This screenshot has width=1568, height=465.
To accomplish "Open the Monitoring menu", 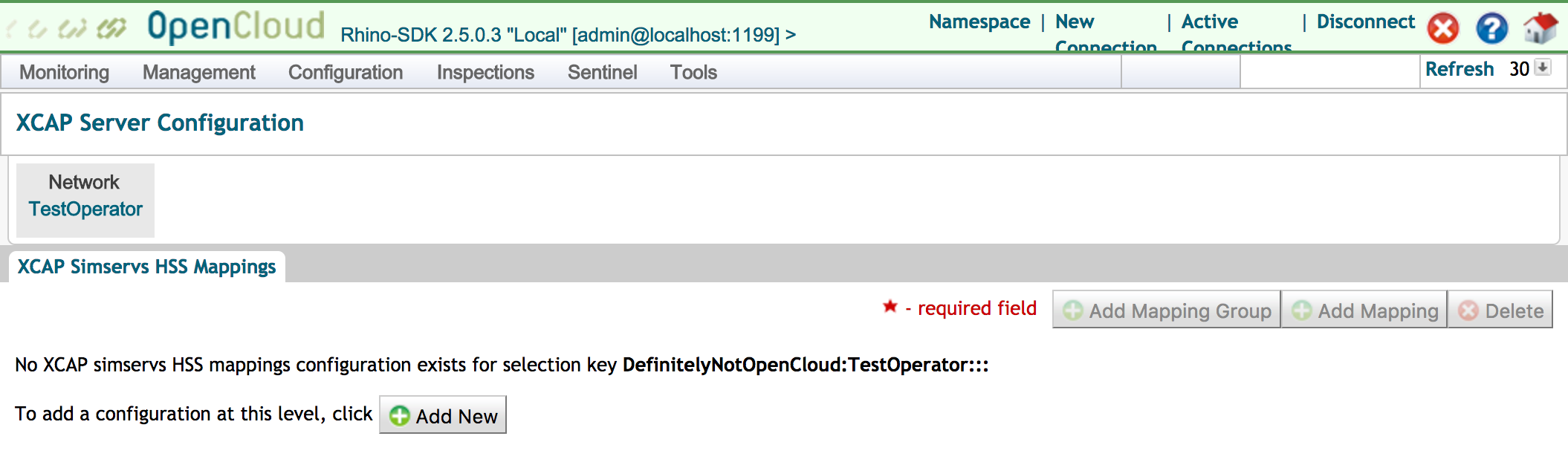I will [65, 72].
